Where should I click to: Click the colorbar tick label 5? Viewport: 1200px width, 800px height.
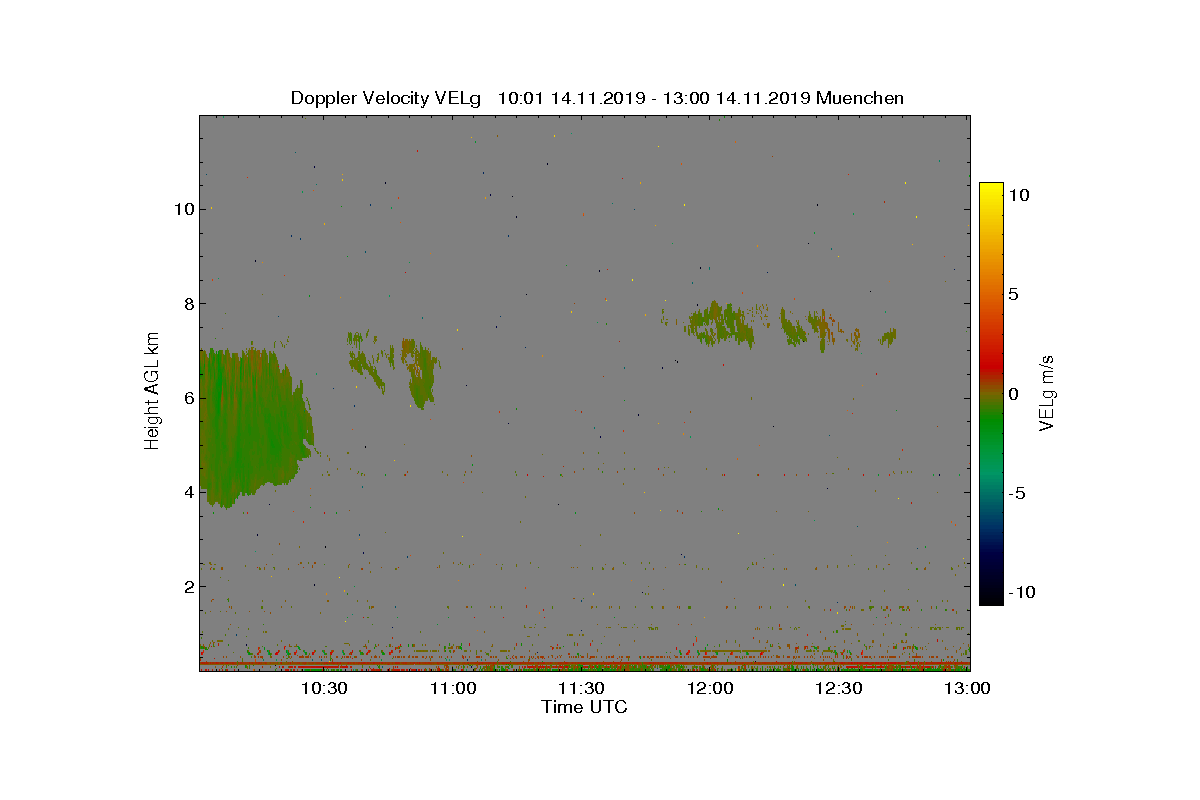[1014, 295]
